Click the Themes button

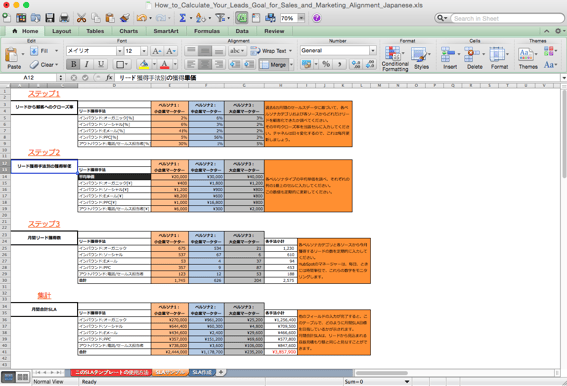click(528, 58)
